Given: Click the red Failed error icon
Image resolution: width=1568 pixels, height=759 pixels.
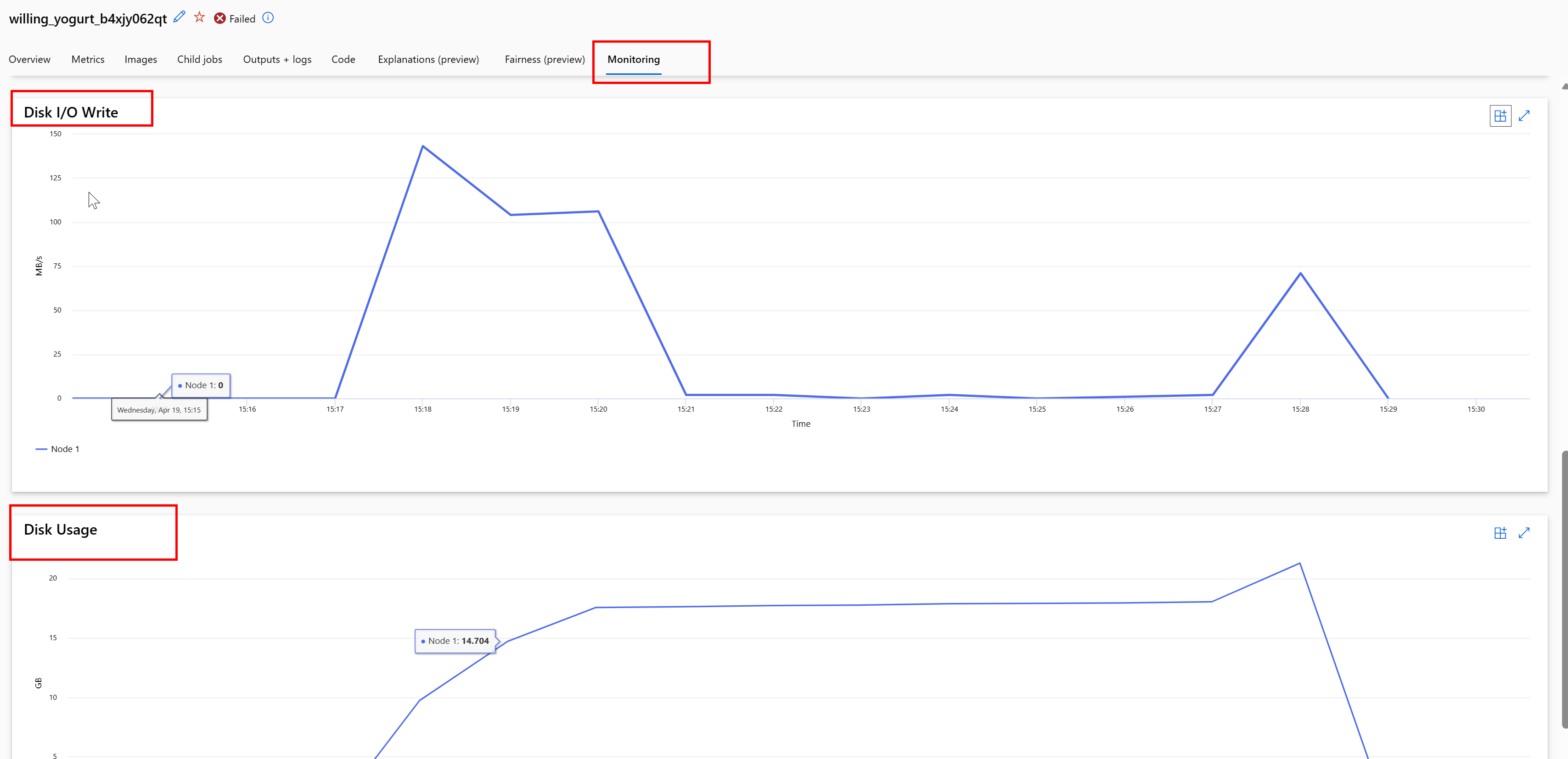Looking at the screenshot, I should pos(220,18).
